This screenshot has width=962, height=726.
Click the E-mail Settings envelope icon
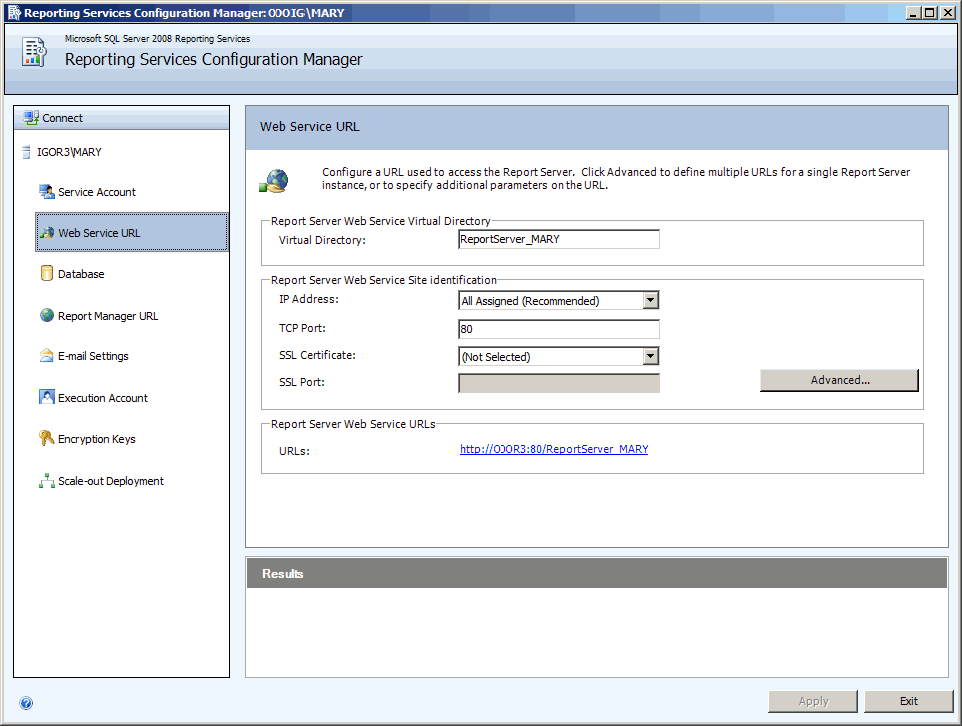click(47, 355)
